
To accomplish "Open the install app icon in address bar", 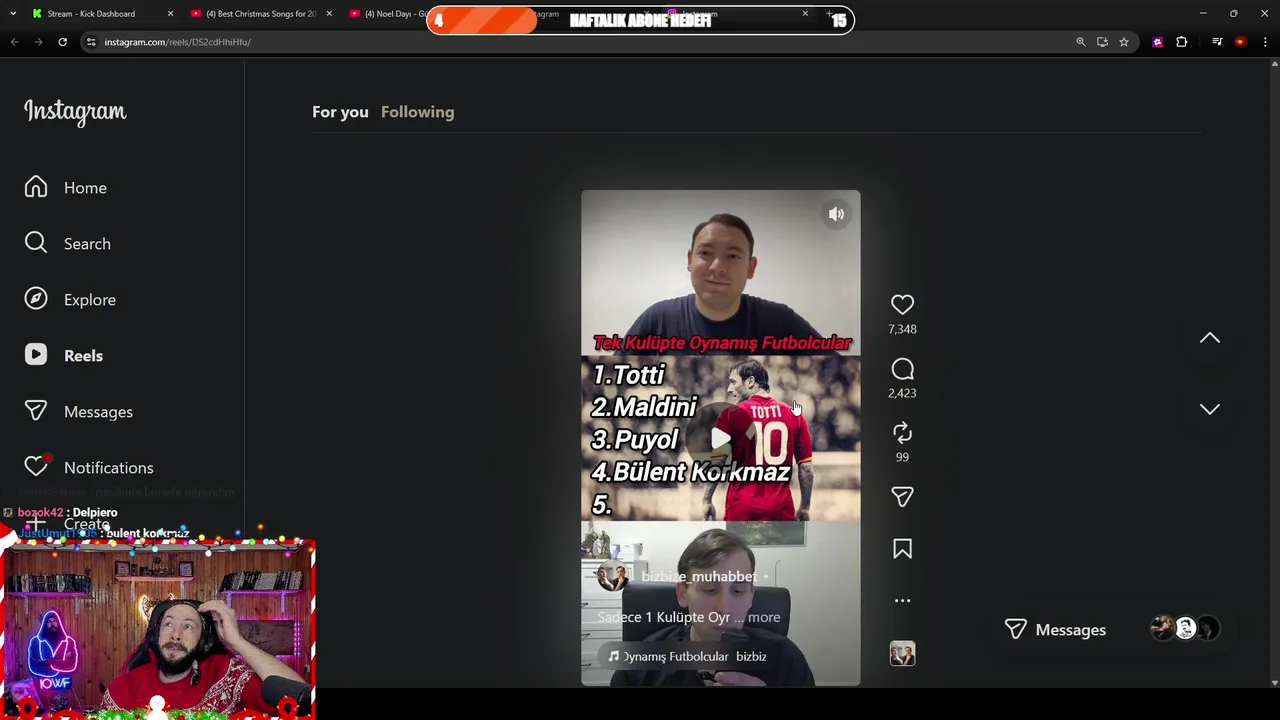I will 1102,42.
